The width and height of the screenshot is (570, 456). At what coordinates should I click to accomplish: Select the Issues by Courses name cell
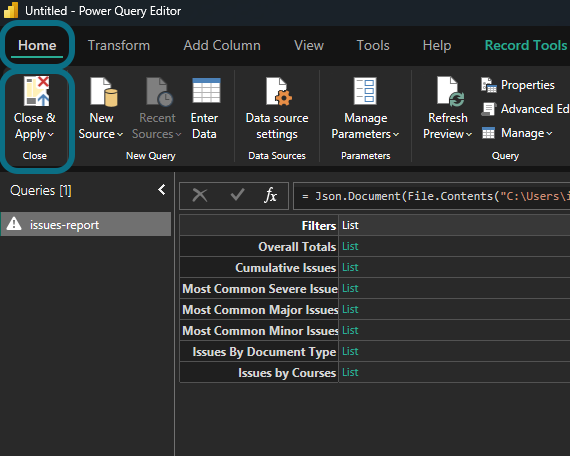click(x=259, y=372)
